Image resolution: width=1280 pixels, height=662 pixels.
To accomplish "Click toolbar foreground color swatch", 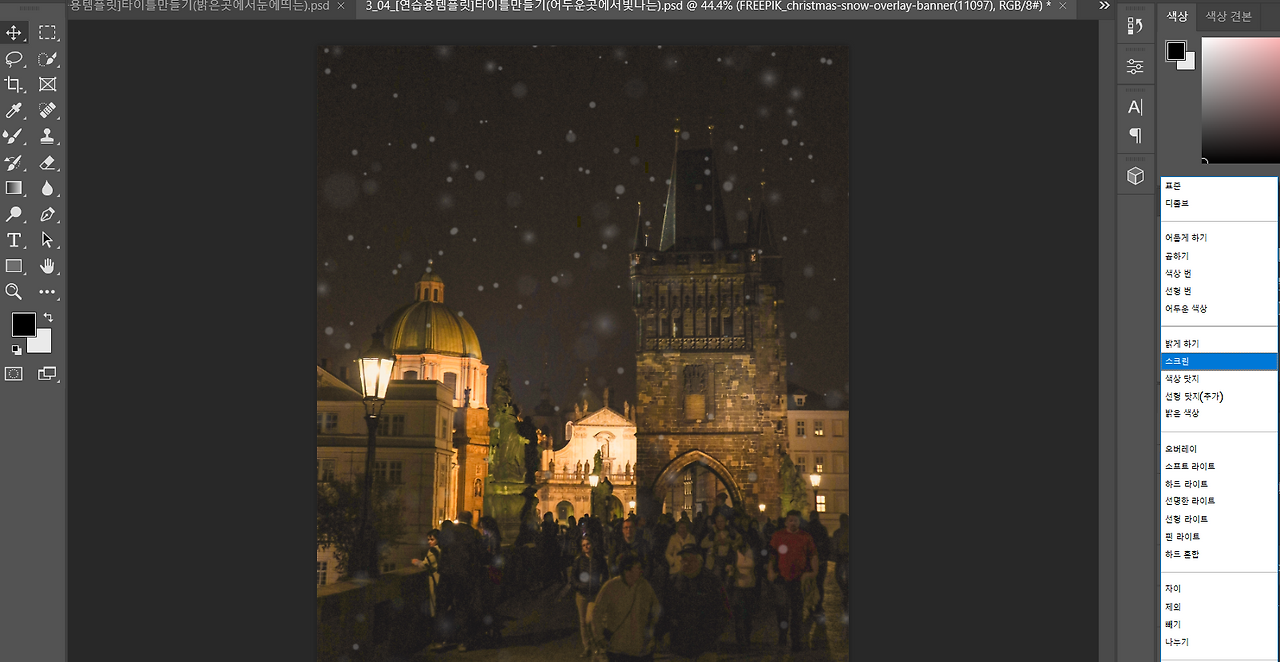I will click(x=24, y=324).
